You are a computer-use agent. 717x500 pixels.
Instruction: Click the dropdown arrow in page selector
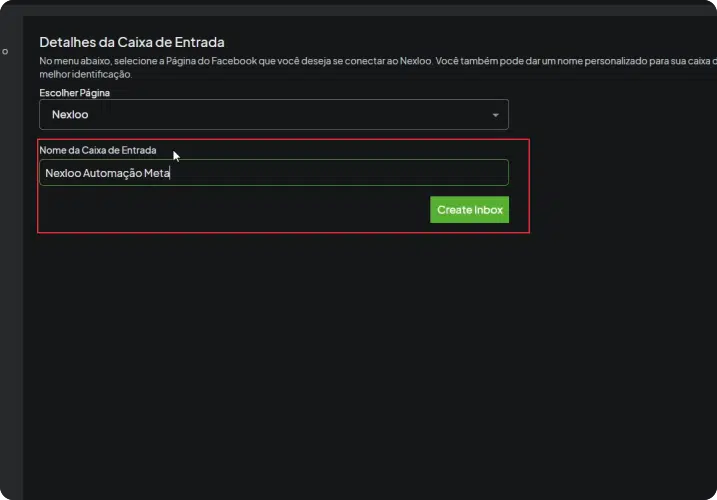[495, 115]
